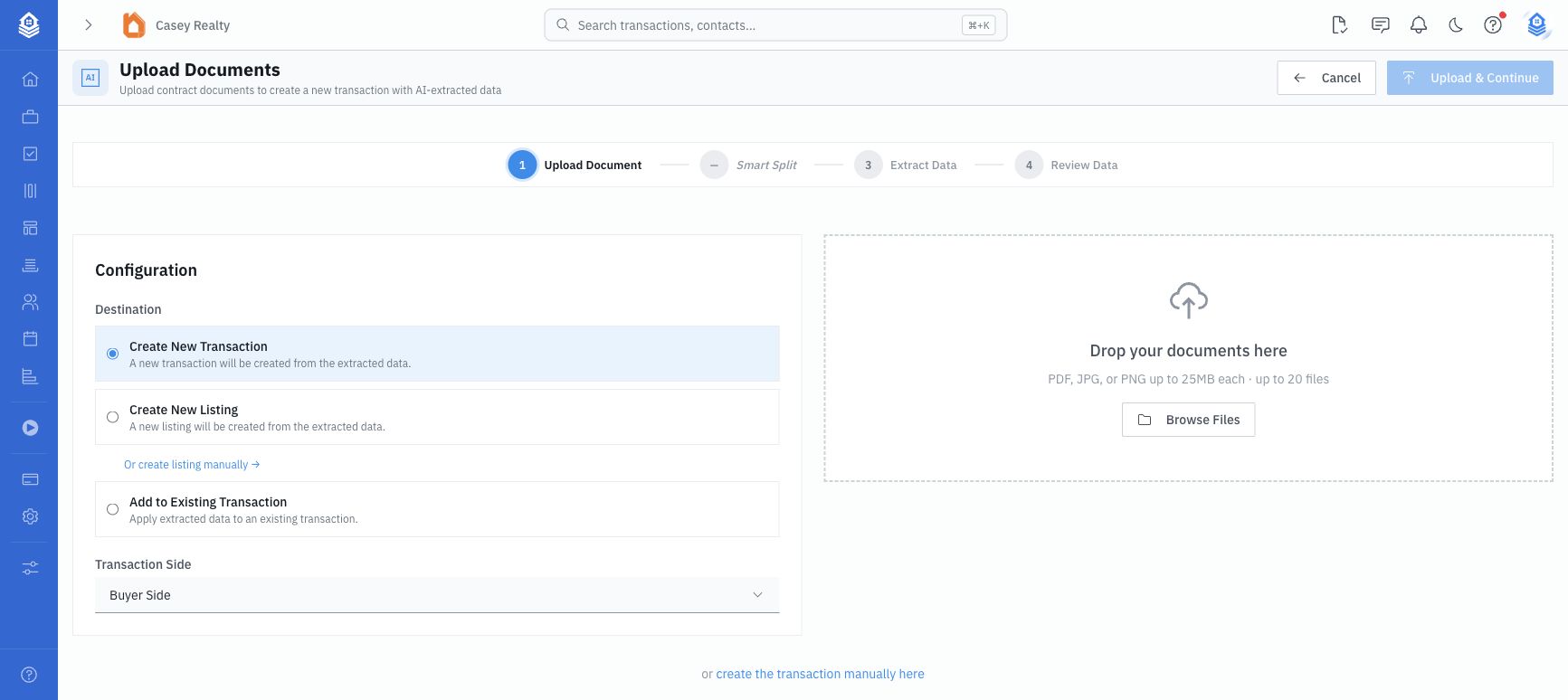Select the Create New Listing radio button
This screenshot has width=1568, height=700.
coord(112,417)
